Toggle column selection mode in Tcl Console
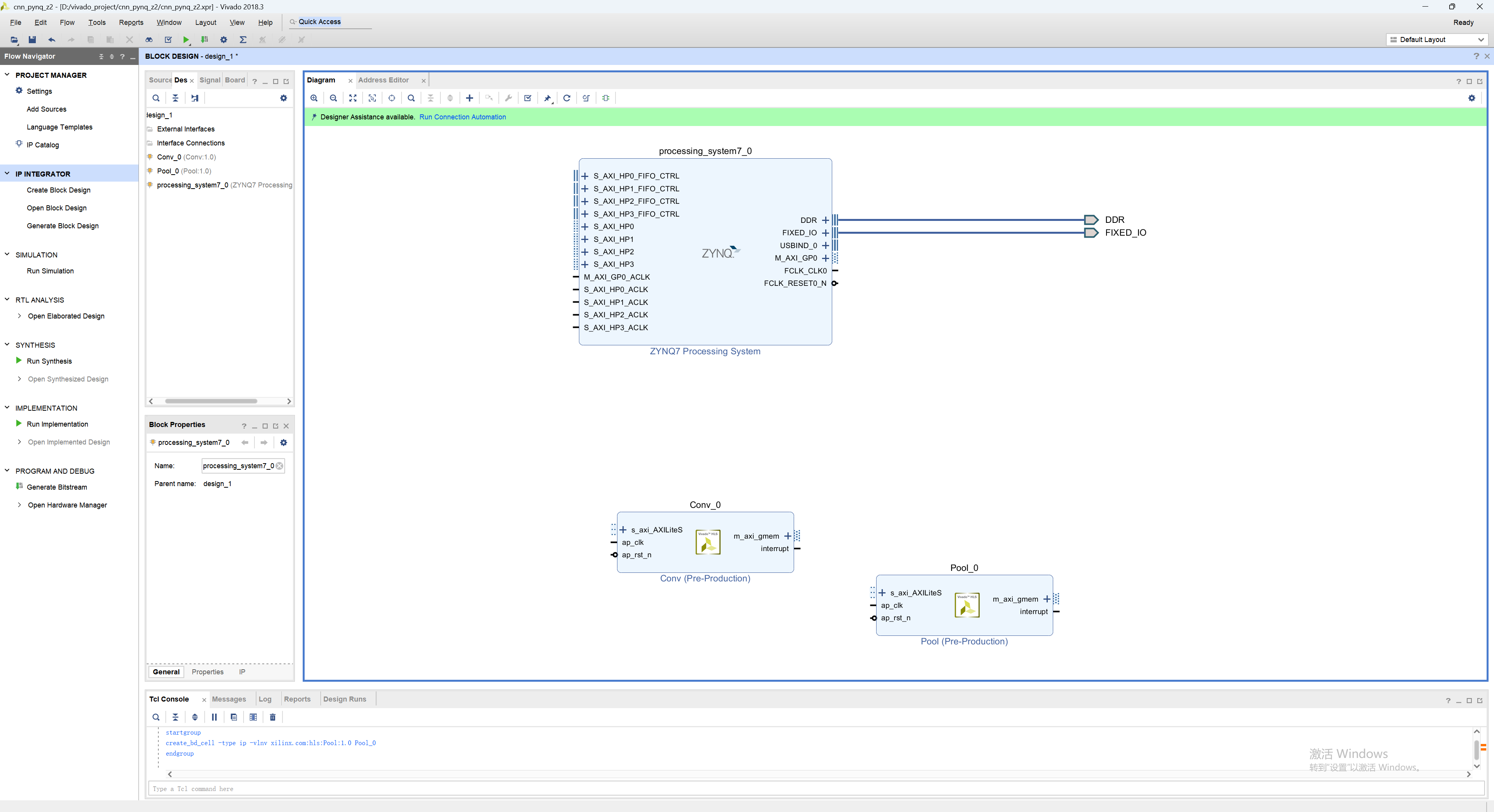This screenshot has height=812, width=1494. (x=253, y=717)
